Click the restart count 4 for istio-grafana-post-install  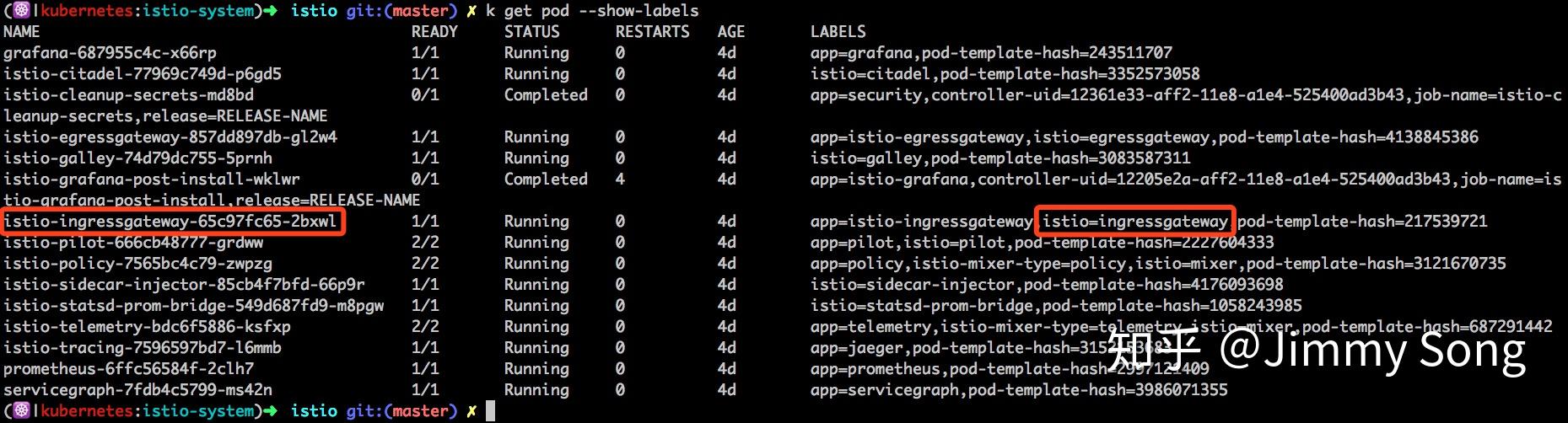(x=620, y=179)
